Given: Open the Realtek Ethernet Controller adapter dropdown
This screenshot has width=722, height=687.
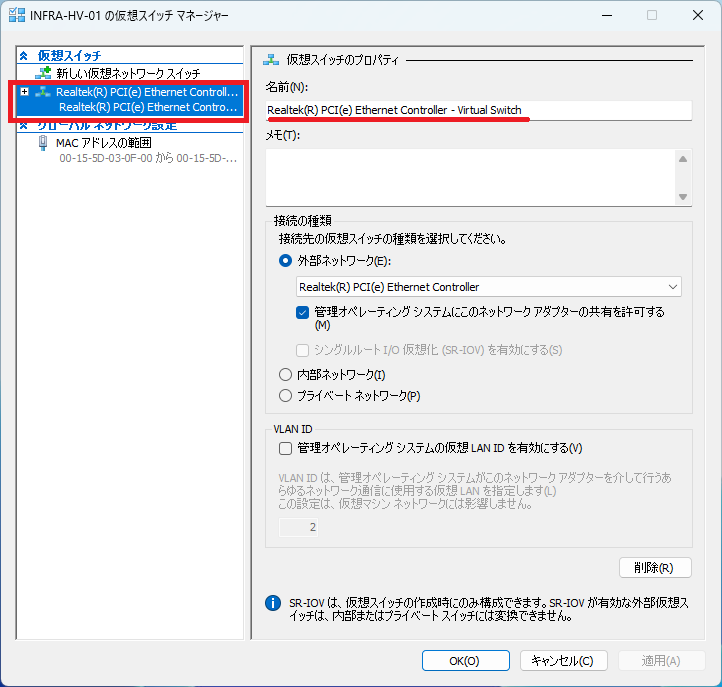Looking at the screenshot, I should 489,287.
